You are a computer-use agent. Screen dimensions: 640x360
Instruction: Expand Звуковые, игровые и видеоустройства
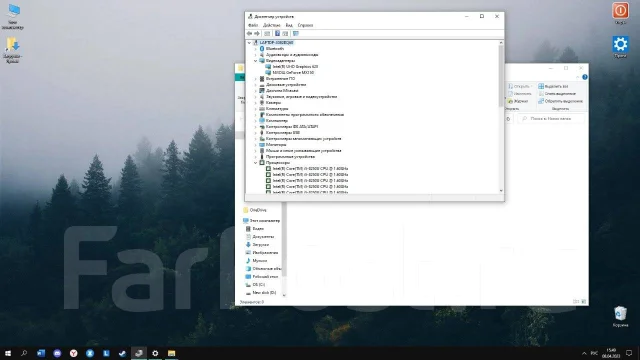coord(256,97)
